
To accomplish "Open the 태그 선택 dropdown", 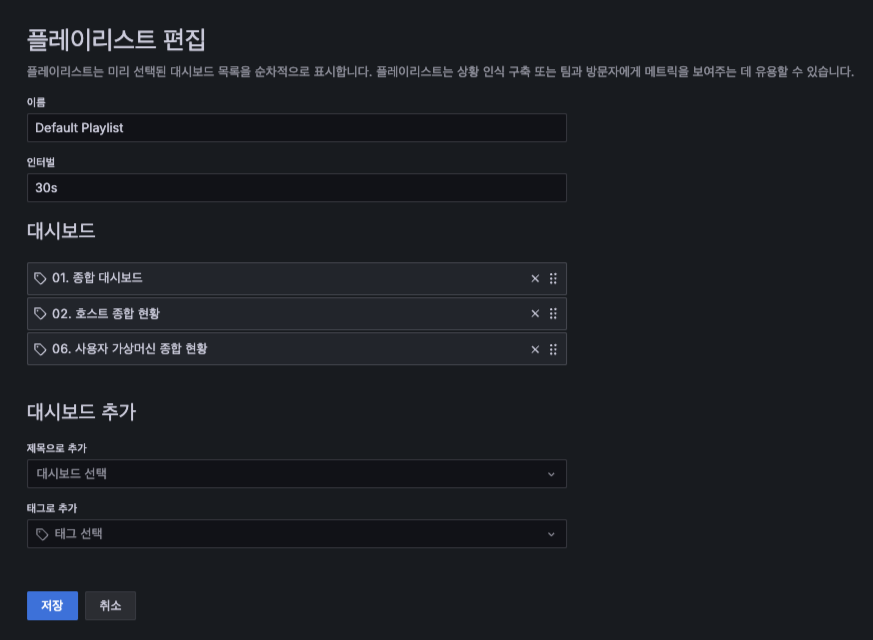I will point(290,534).
